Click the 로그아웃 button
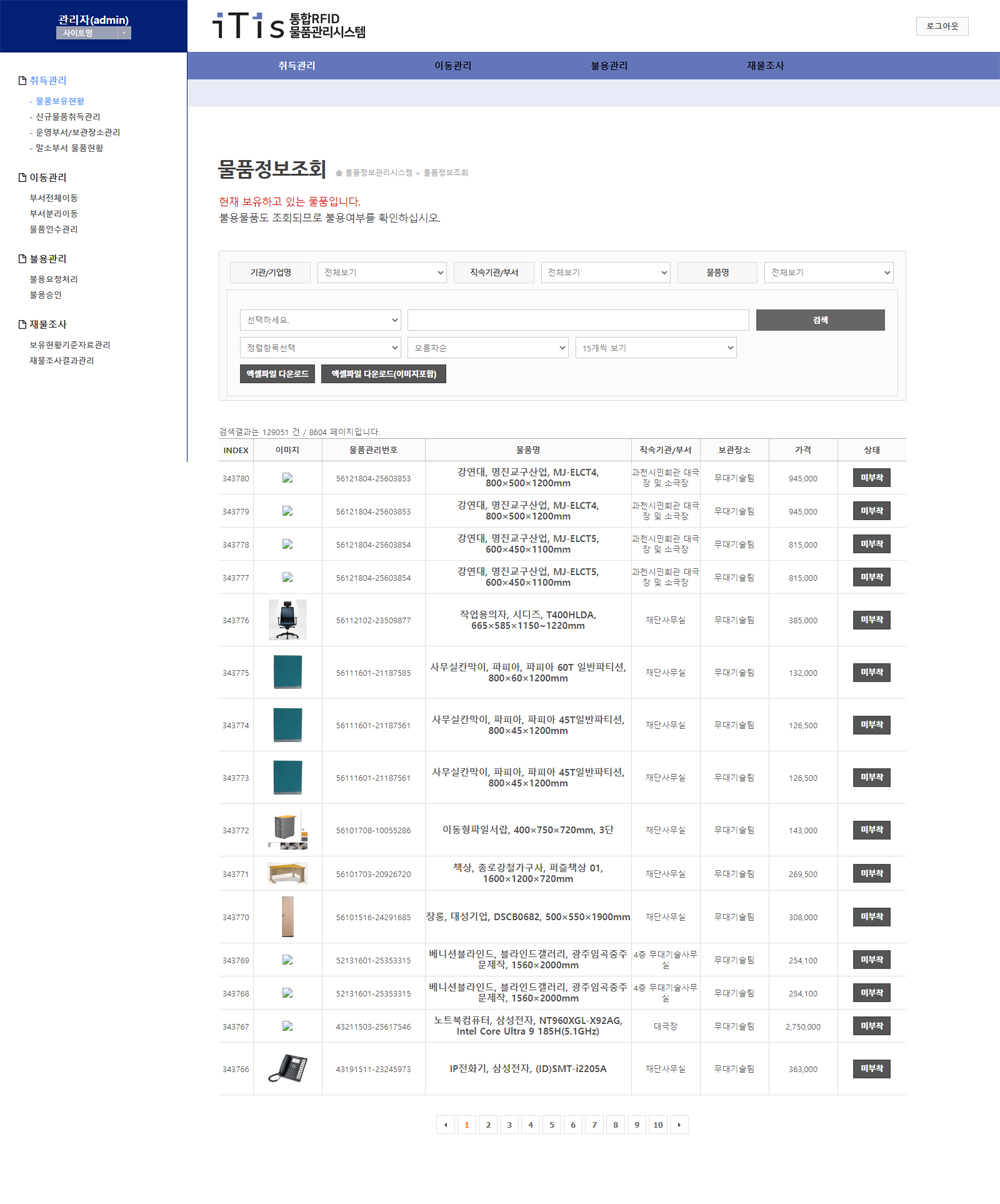Screen dimensions: 1000x1204 (942, 26)
